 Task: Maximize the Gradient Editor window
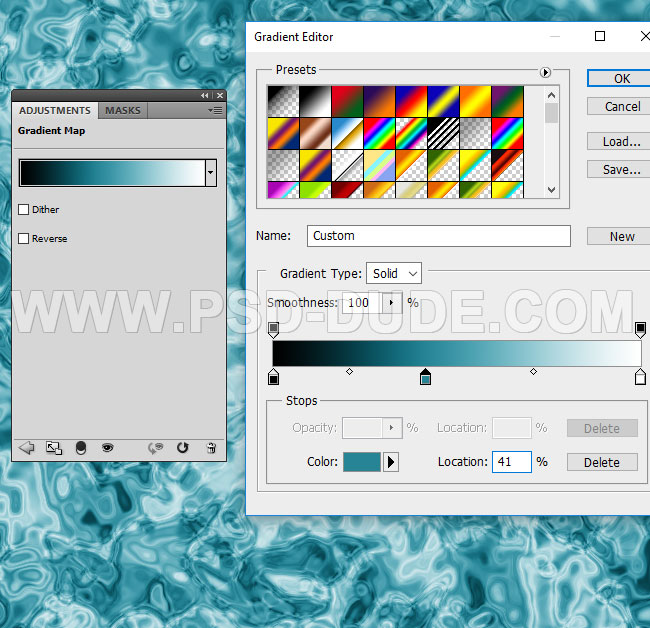click(x=600, y=36)
